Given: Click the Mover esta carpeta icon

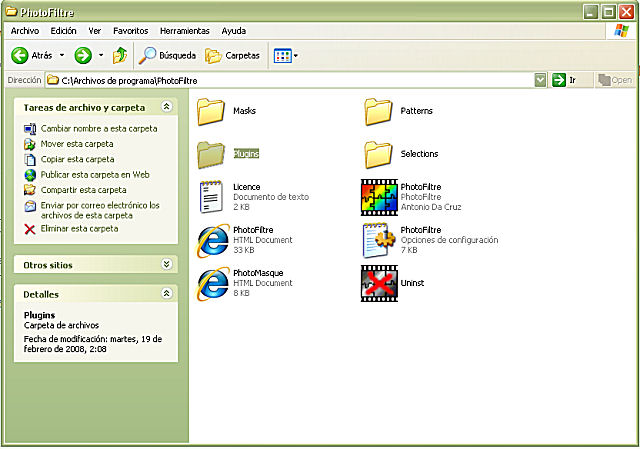Looking at the screenshot, I should 30,144.
